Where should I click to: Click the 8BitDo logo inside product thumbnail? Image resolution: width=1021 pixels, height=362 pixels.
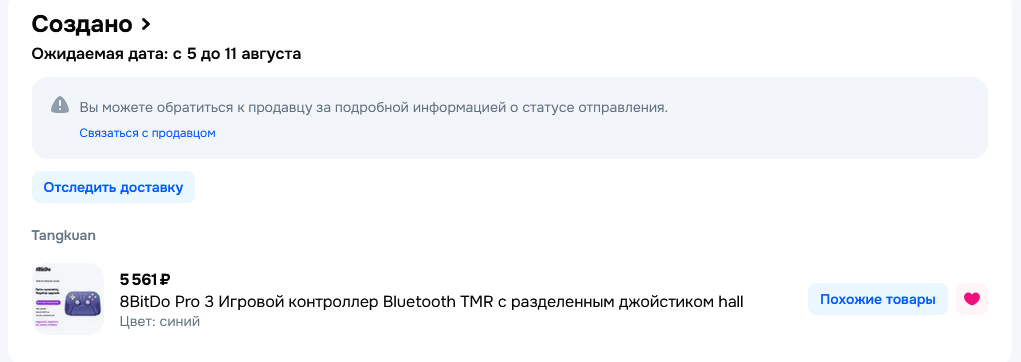click(44, 269)
